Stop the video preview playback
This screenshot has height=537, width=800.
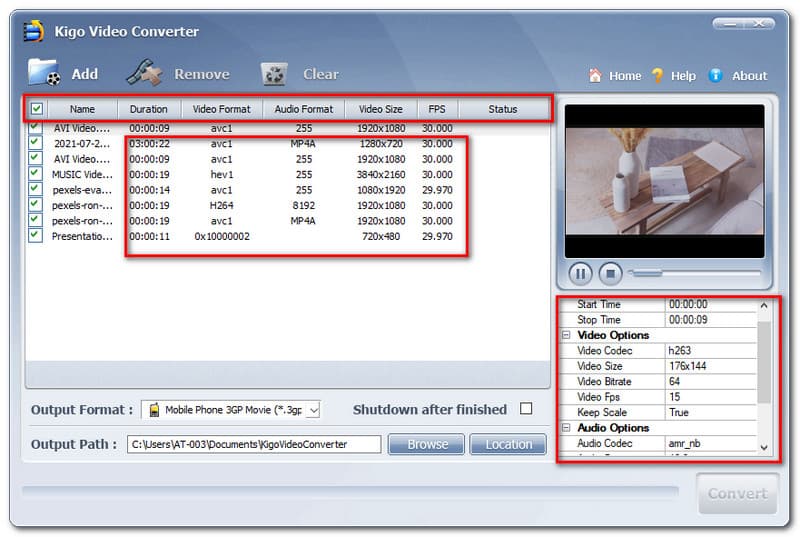point(611,273)
